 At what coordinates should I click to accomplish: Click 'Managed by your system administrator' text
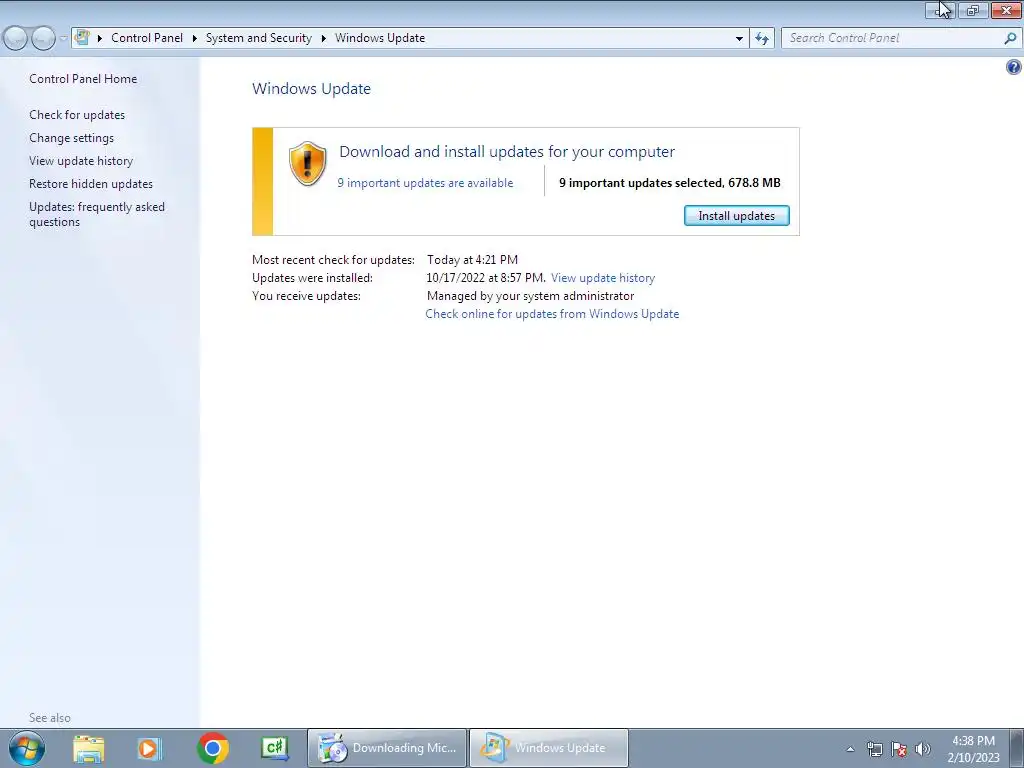pyautogui.click(x=530, y=296)
